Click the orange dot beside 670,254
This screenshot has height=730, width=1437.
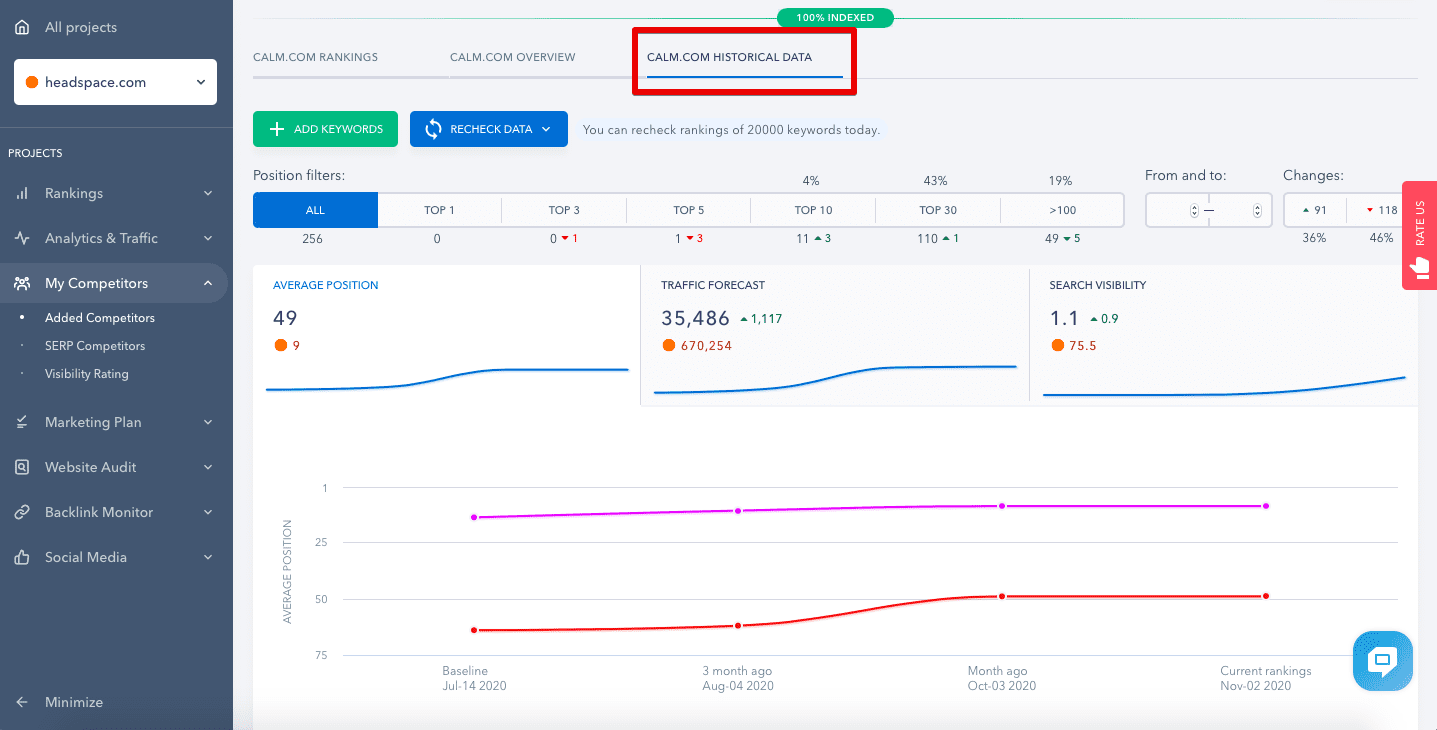click(668, 346)
